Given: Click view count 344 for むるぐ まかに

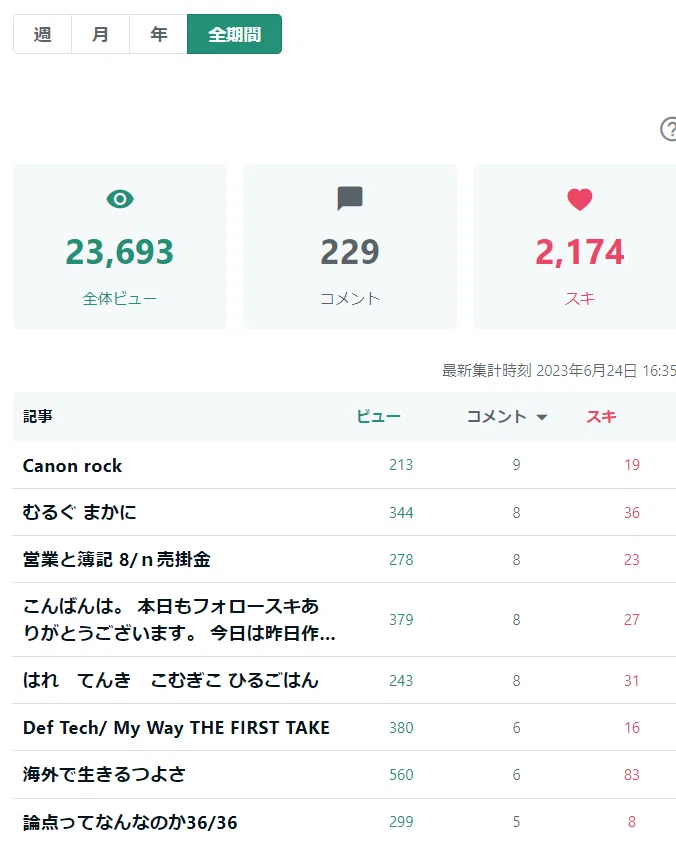Looking at the screenshot, I should pyautogui.click(x=401, y=513).
